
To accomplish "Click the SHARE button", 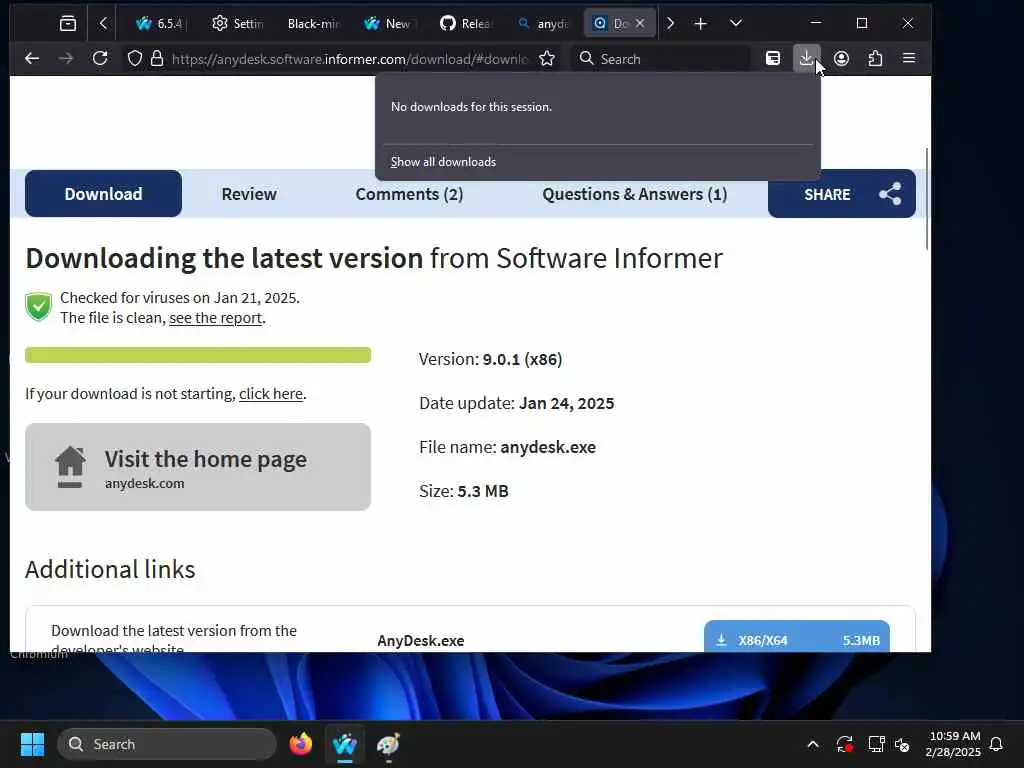I will coord(842,194).
